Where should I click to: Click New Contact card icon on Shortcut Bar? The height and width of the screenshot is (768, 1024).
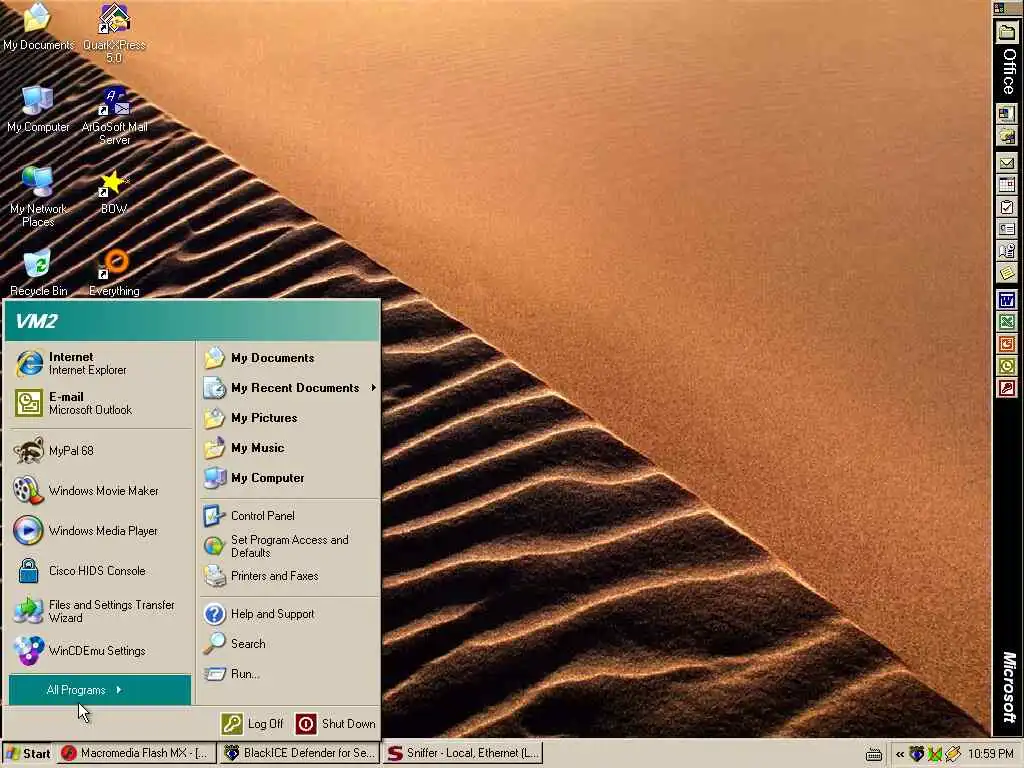pos(1007,229)
